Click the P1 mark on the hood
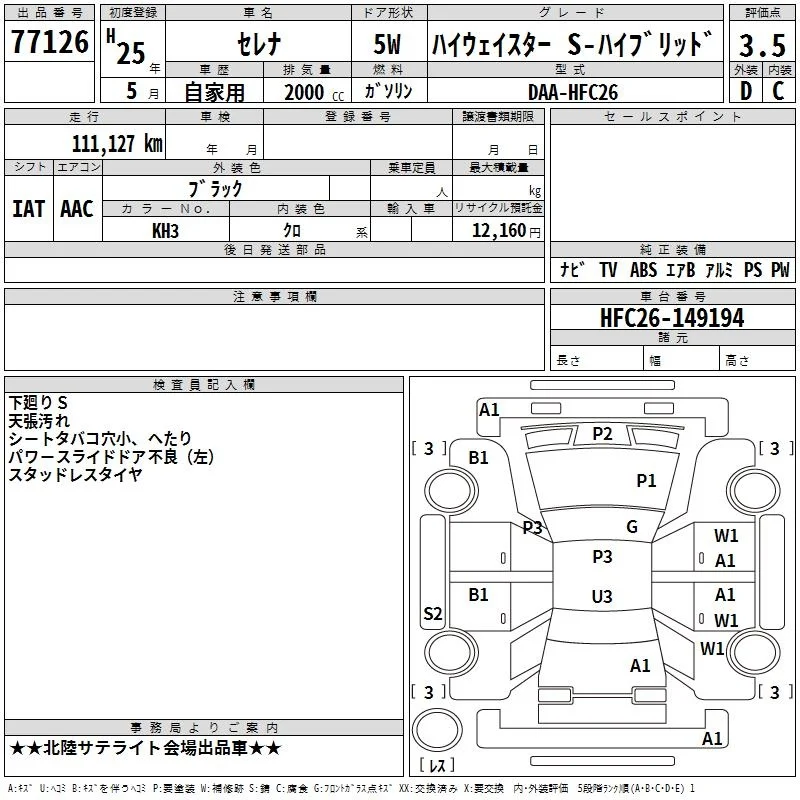The height and width of the screenshot is (800, 800). [646, 481]
